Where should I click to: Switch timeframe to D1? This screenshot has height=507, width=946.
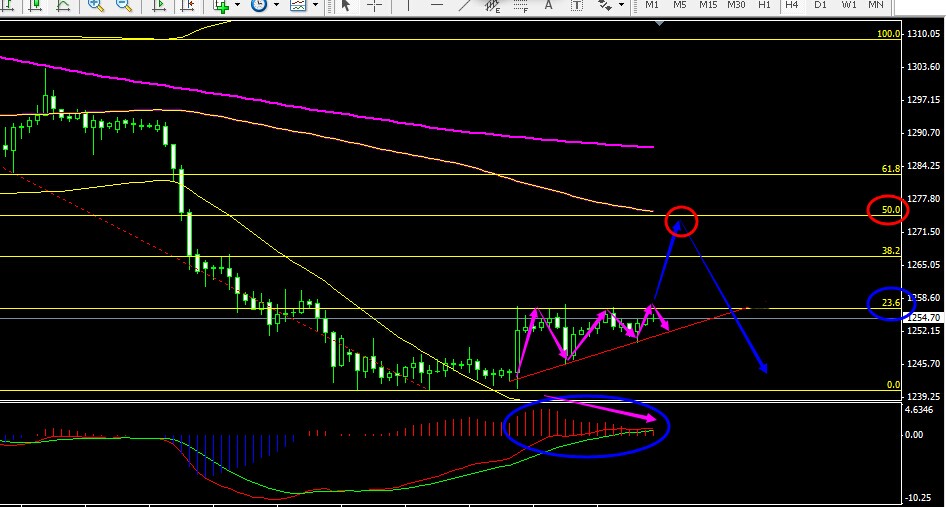821,5
